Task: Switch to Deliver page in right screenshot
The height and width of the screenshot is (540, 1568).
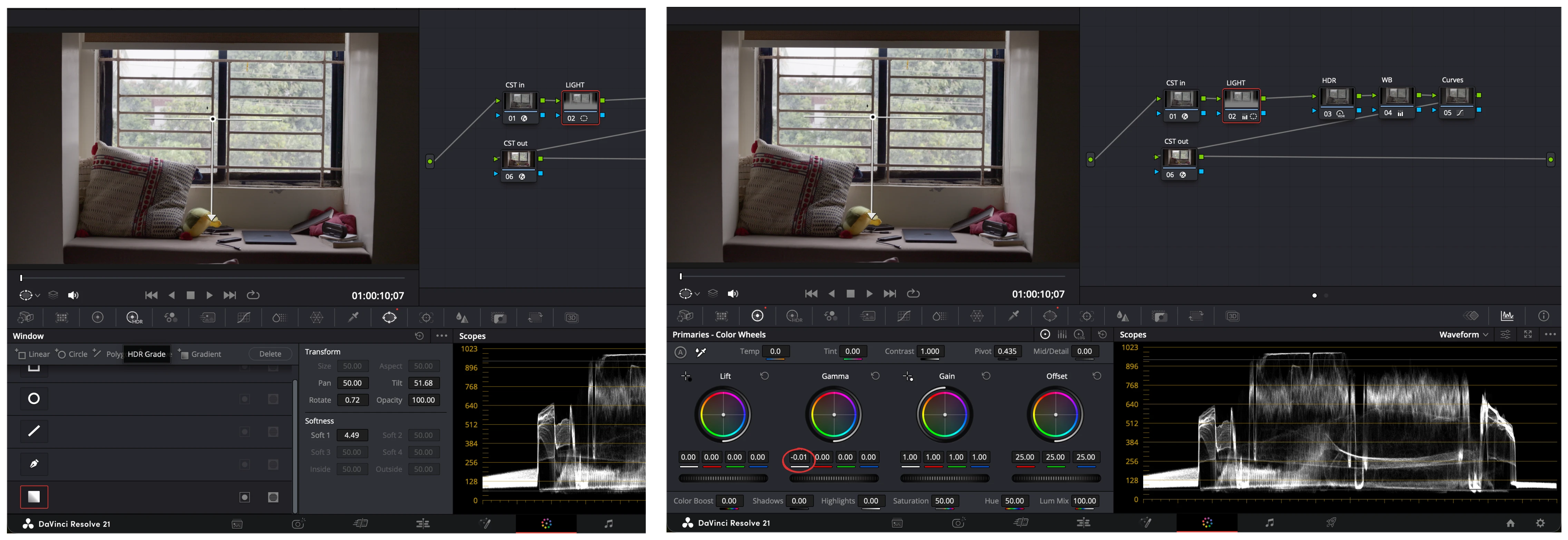Action: point(1331,522)
